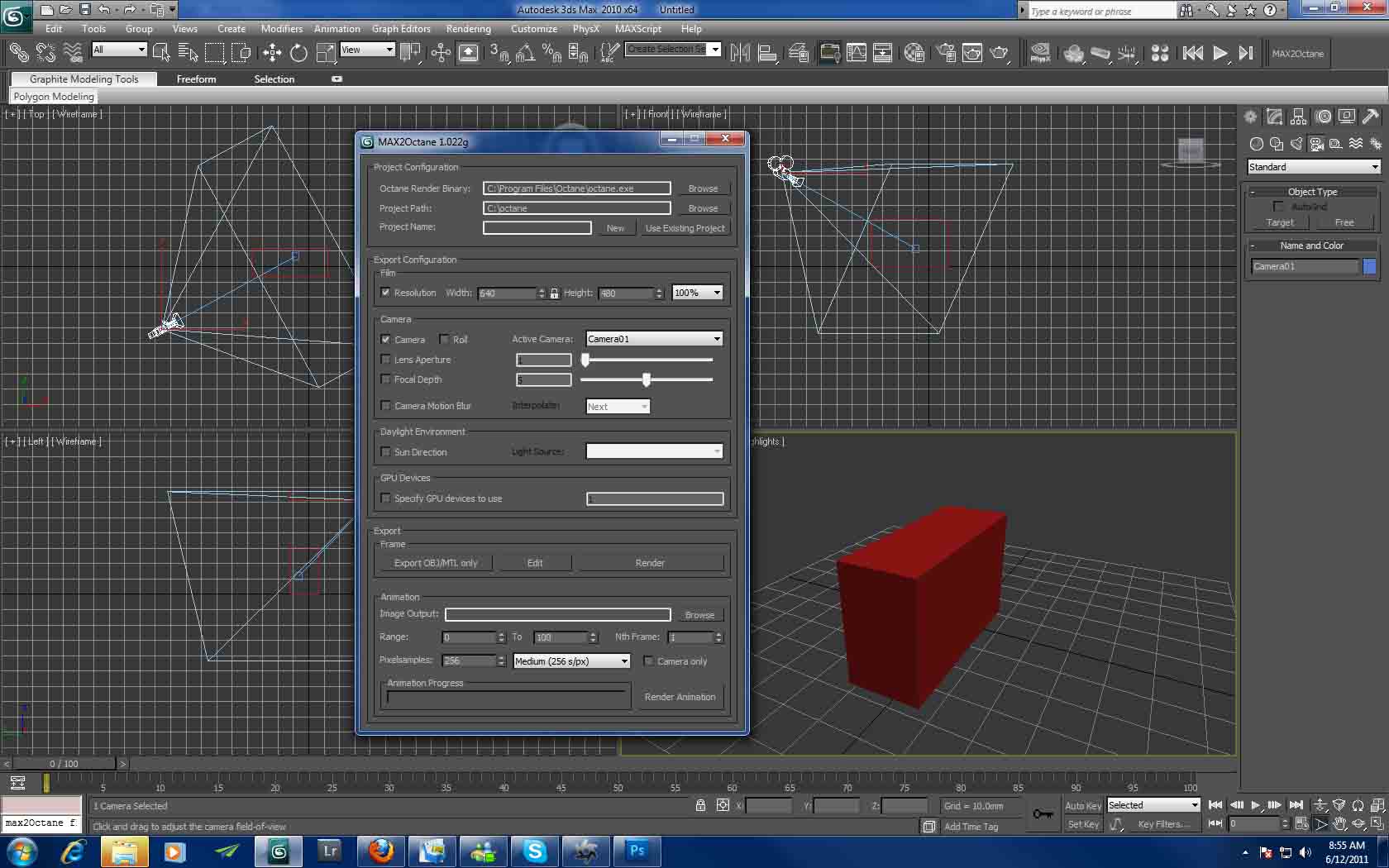This screenshot has width=1389, height=868.
Task: Activate the Select and Scale tool
Action: pos(325,53)
